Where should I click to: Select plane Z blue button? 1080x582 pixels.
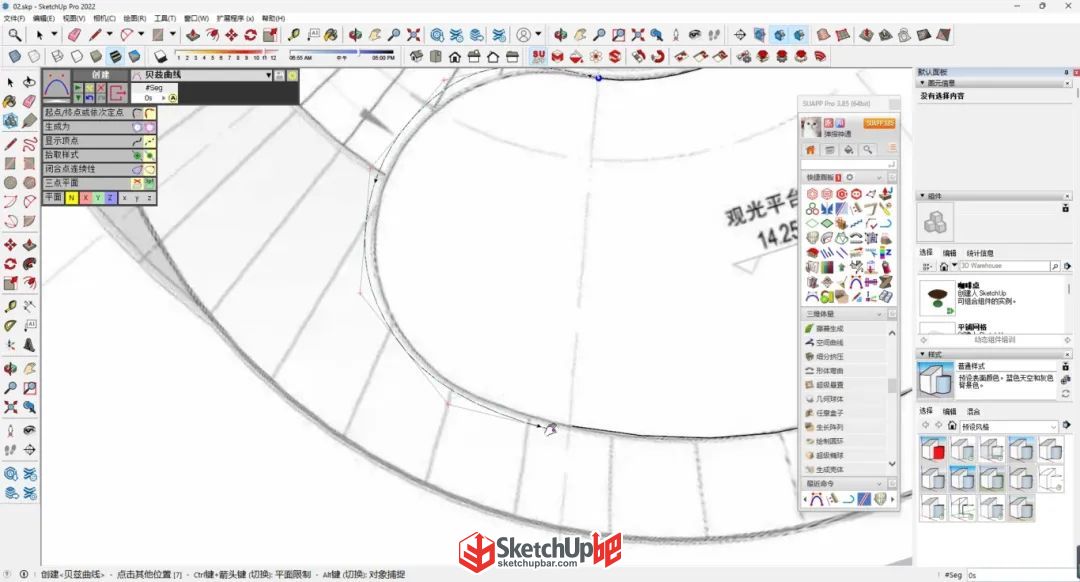110,198
